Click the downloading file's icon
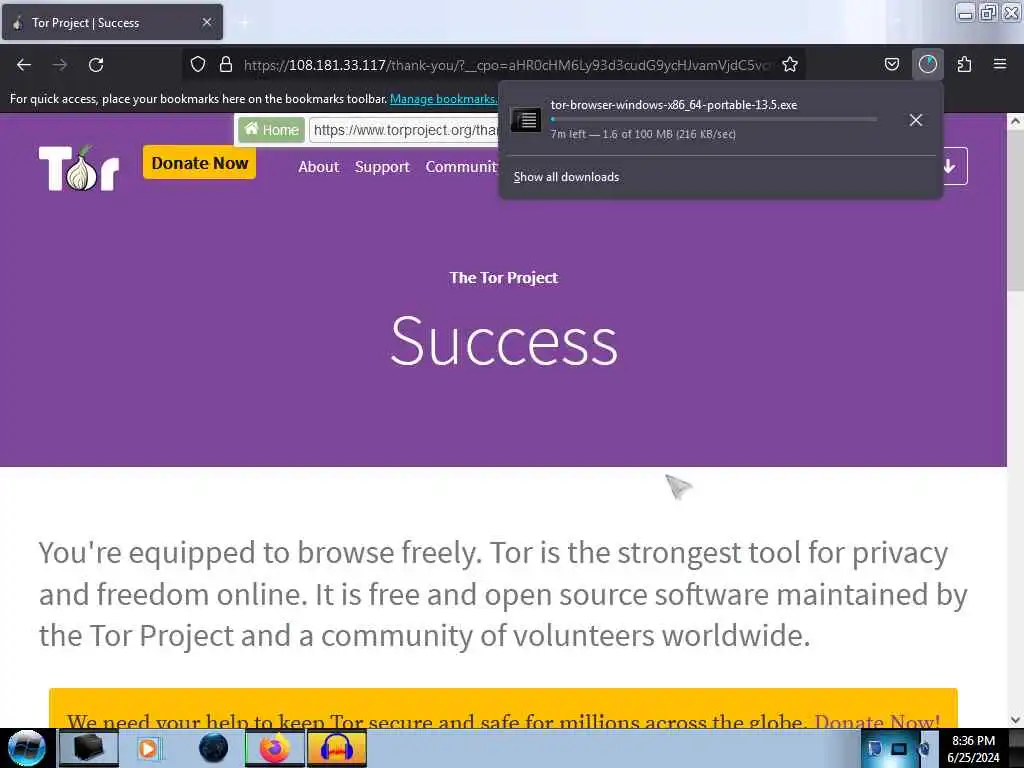Image resolution: width=1024 pixels, height=768 pixels. click(526, 120)
